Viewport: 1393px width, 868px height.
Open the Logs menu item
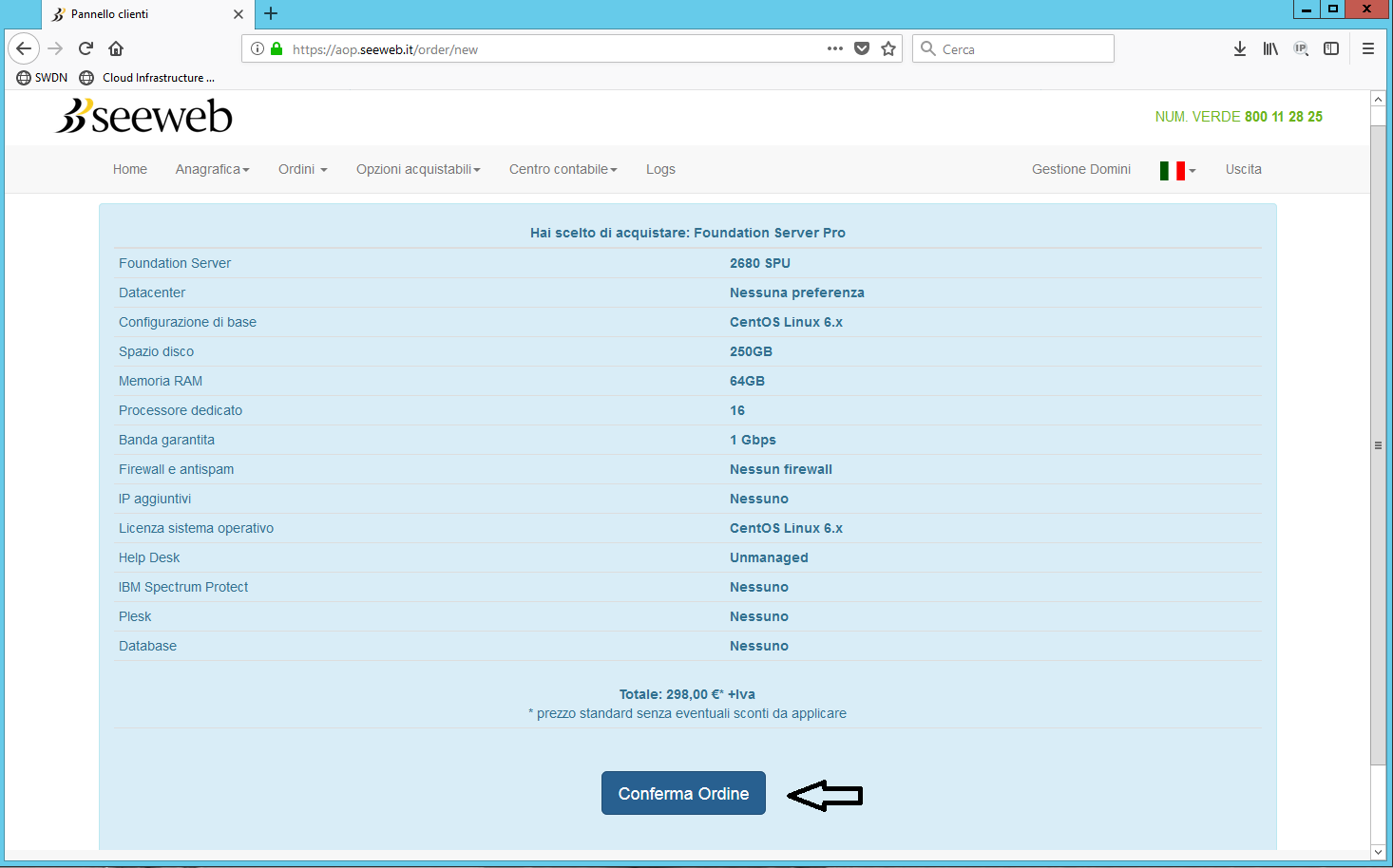[660, 169]
